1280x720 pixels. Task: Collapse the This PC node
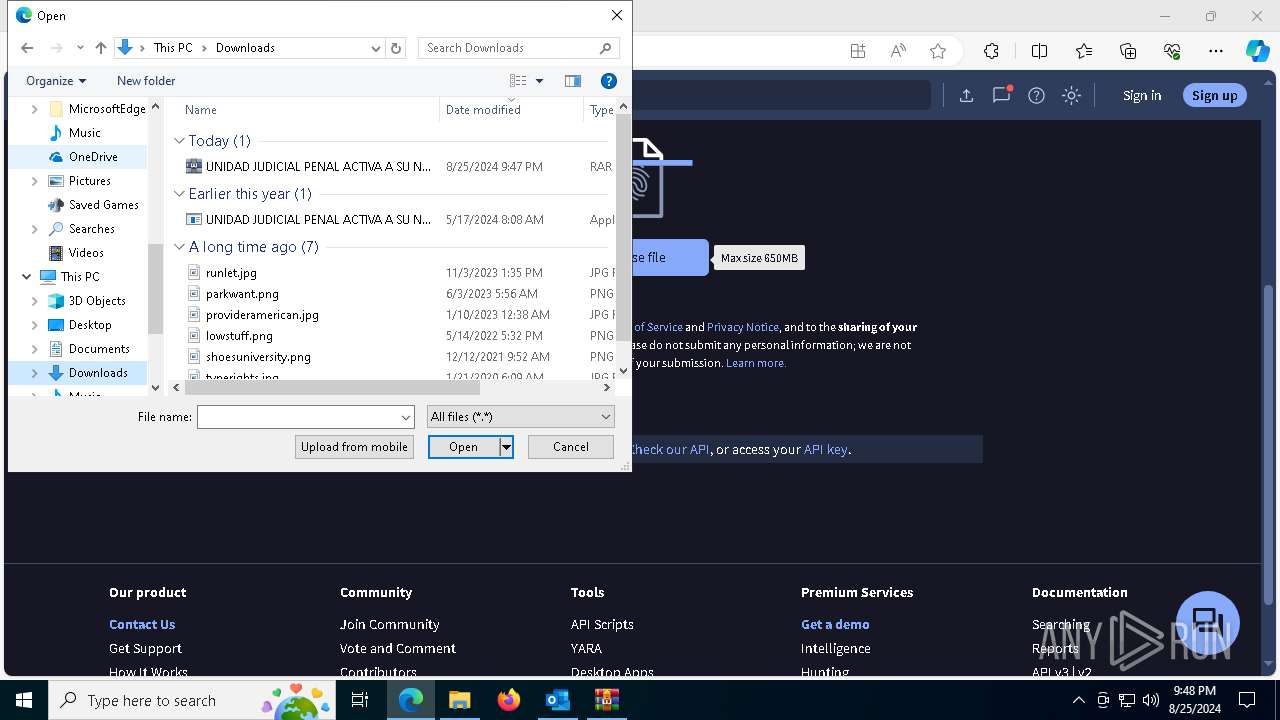point(26,277)
